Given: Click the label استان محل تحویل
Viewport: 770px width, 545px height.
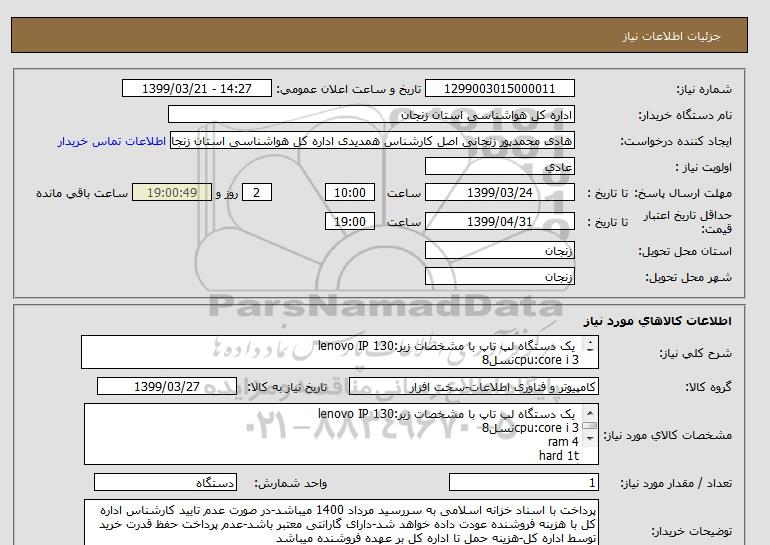Looking at the screenshot, I should (x=685, y=251).
